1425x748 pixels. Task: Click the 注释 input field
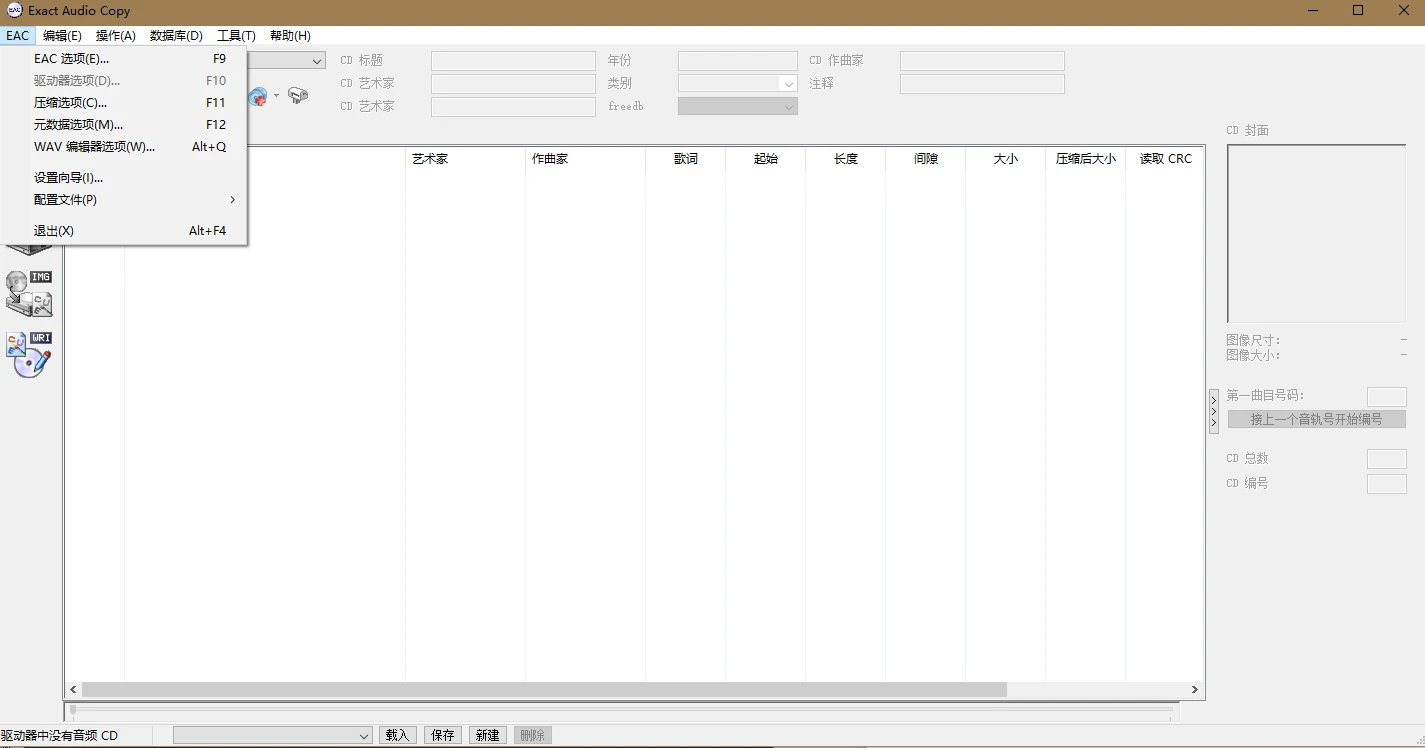click(x=982, y=84)
